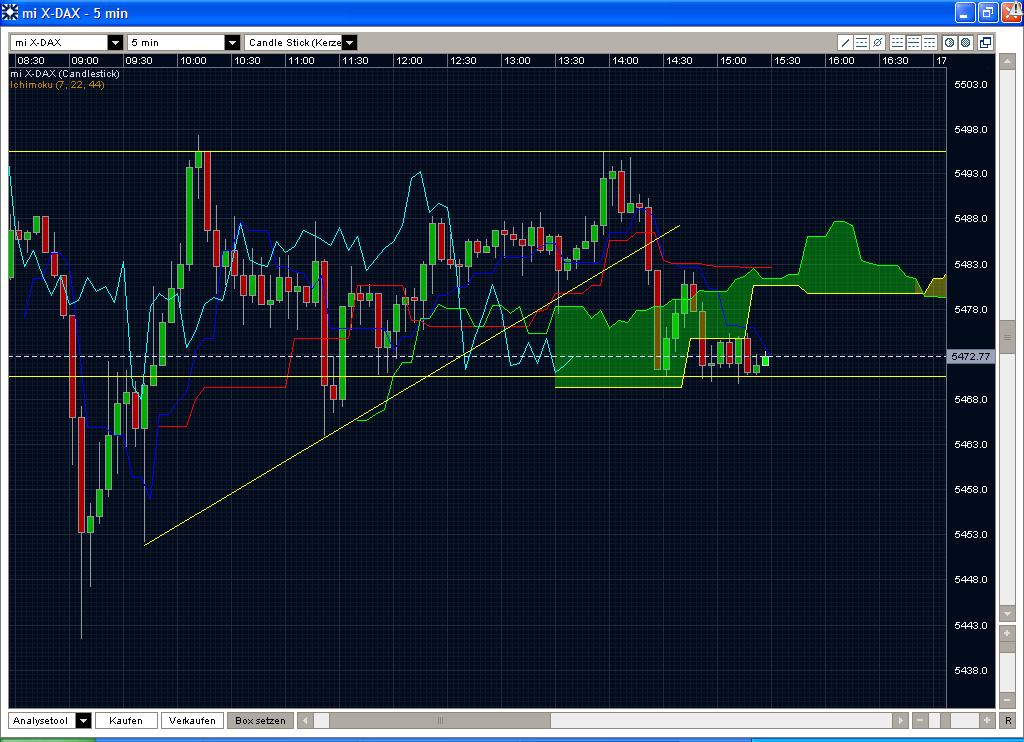The height and width of the screenshot is (742, 1024).
Task: Click the 14:30 time axis label
Action: point(679,61)
